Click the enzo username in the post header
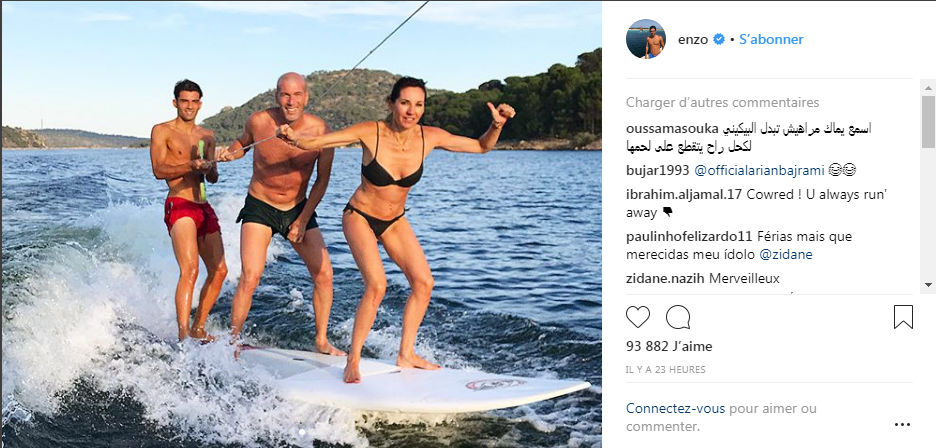The width and height of the screenshot is (936, 448). (692, 39)
